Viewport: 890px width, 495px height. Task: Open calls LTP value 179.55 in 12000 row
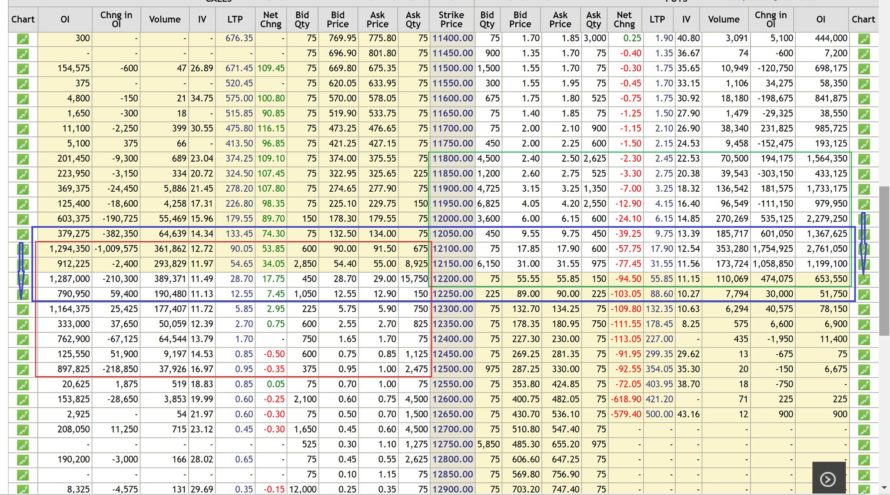click(239, 219)
